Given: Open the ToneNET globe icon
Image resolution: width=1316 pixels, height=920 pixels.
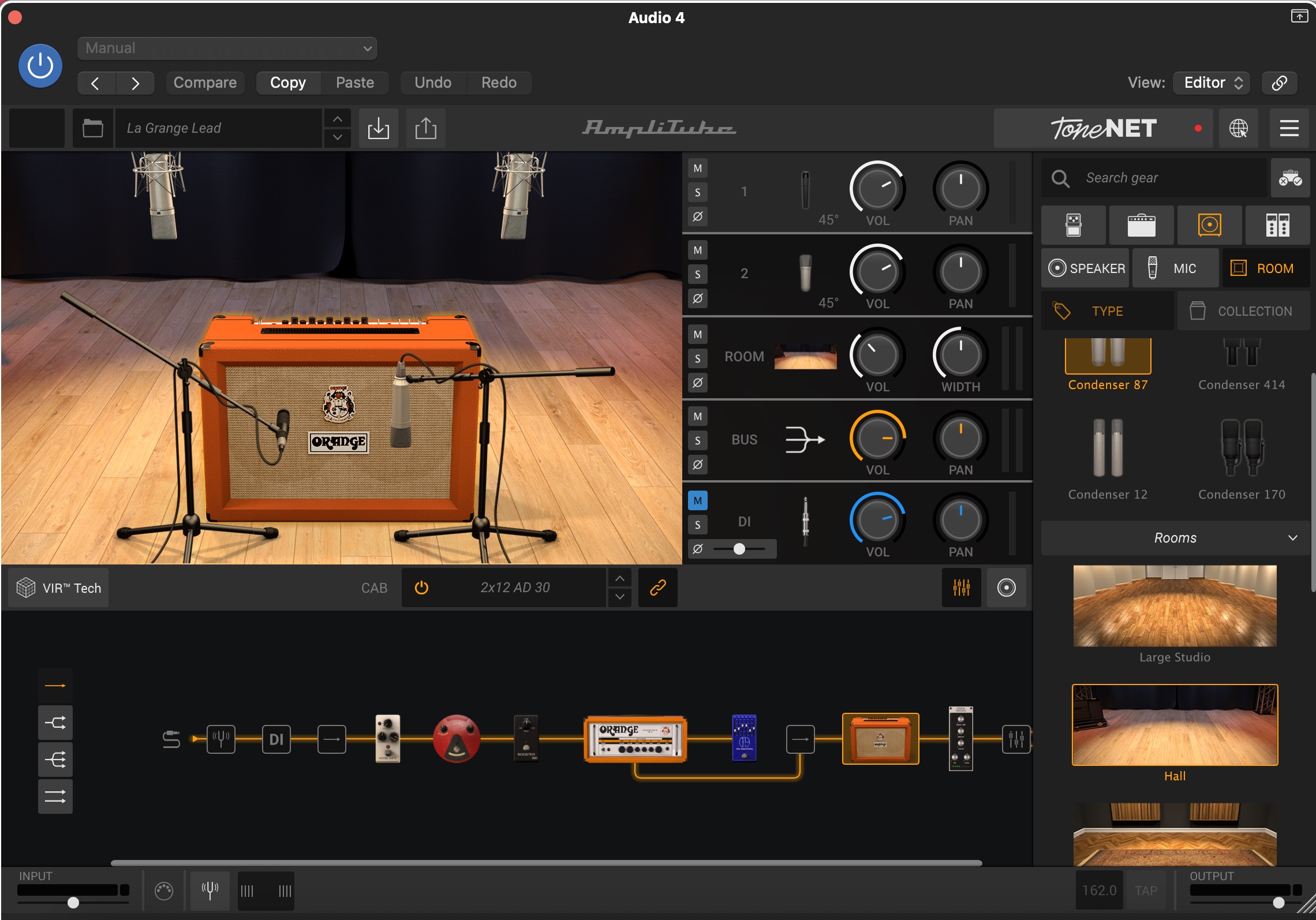Looking at the screenshot, I should click(x=1238, y=128).
